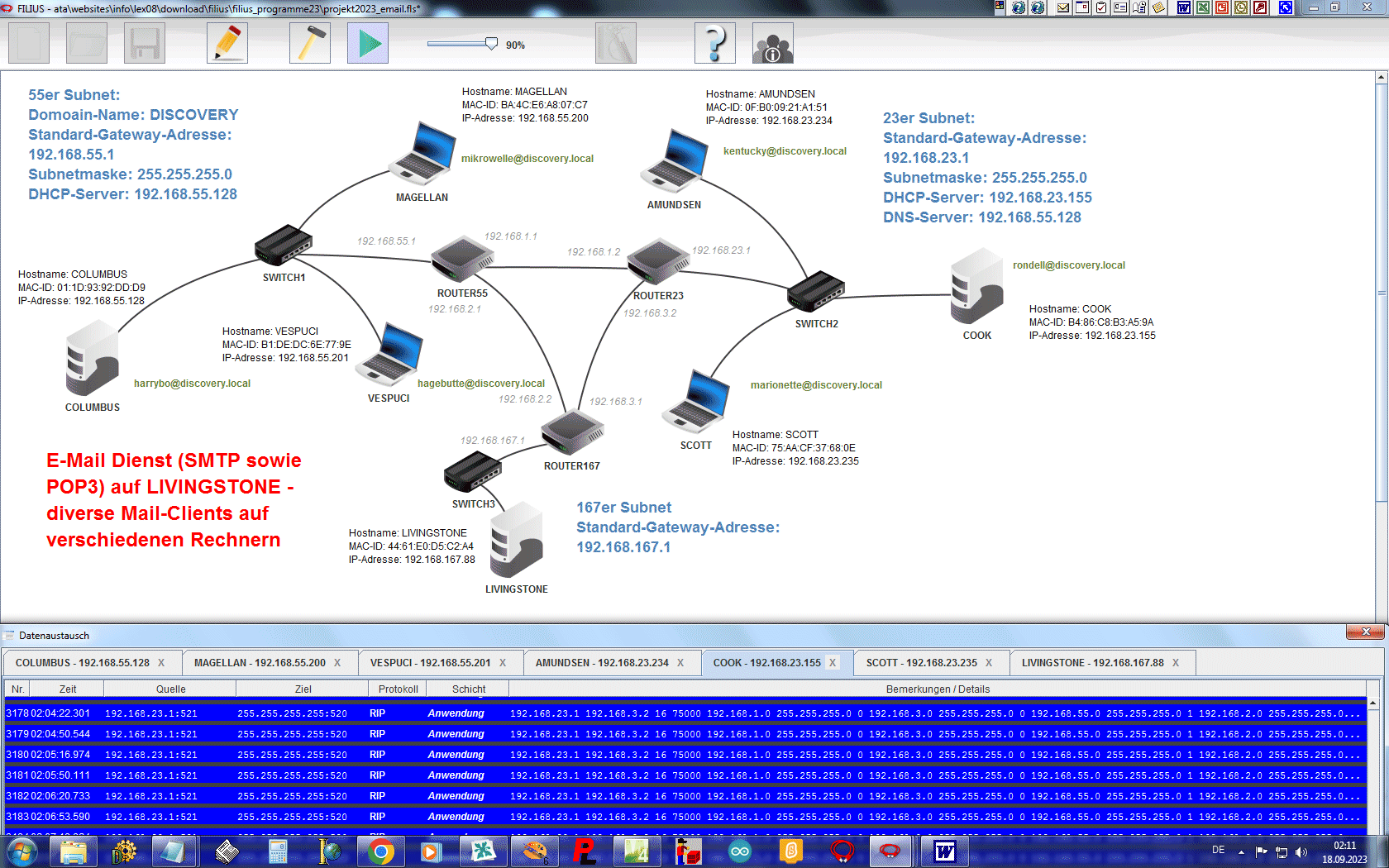Select the SCOTT laptop

point(696,401)
